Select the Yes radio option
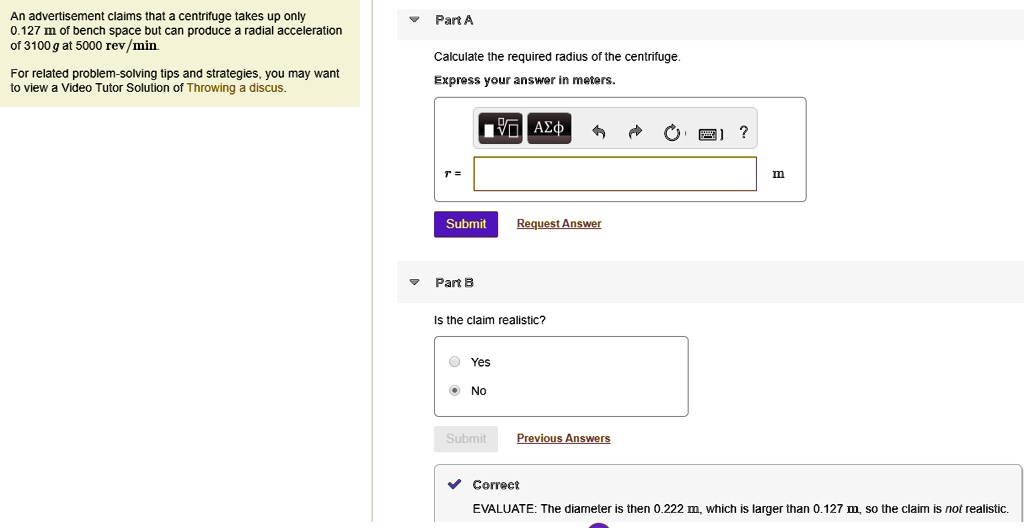This screenshot has height=528, width=1024. (x=455, y=362)
